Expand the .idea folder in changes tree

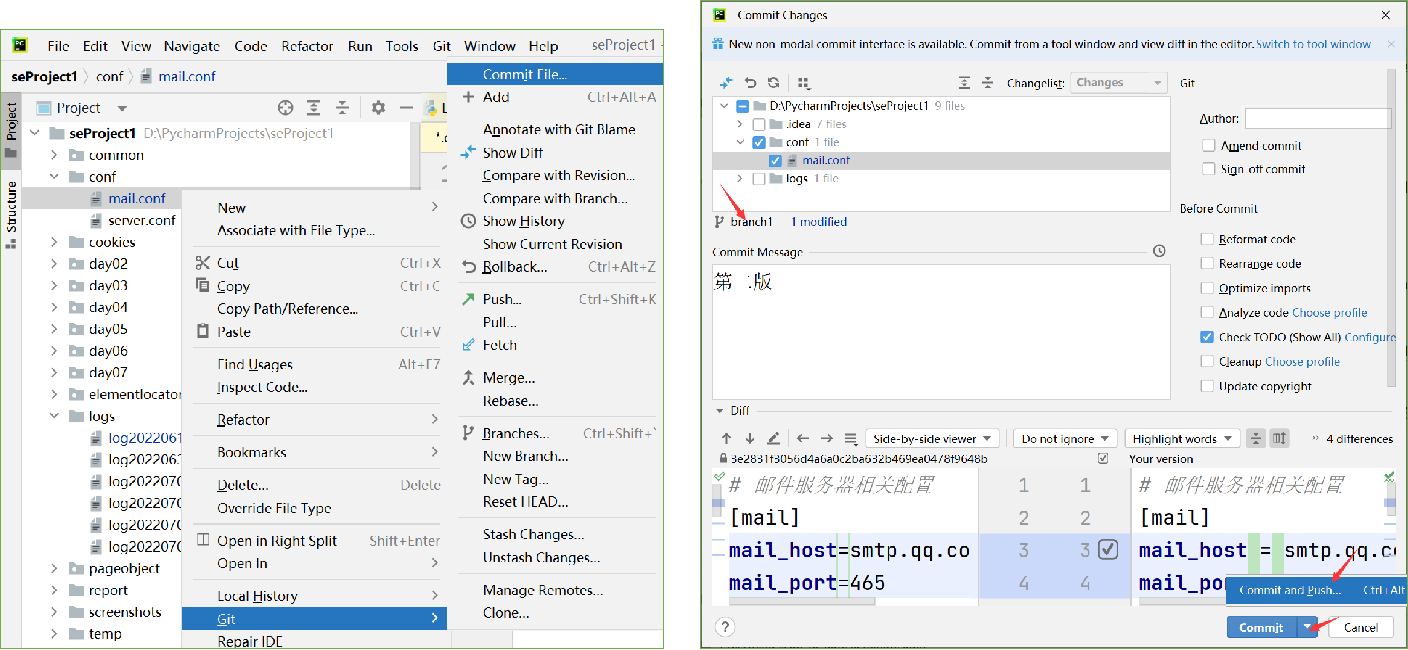740,125
